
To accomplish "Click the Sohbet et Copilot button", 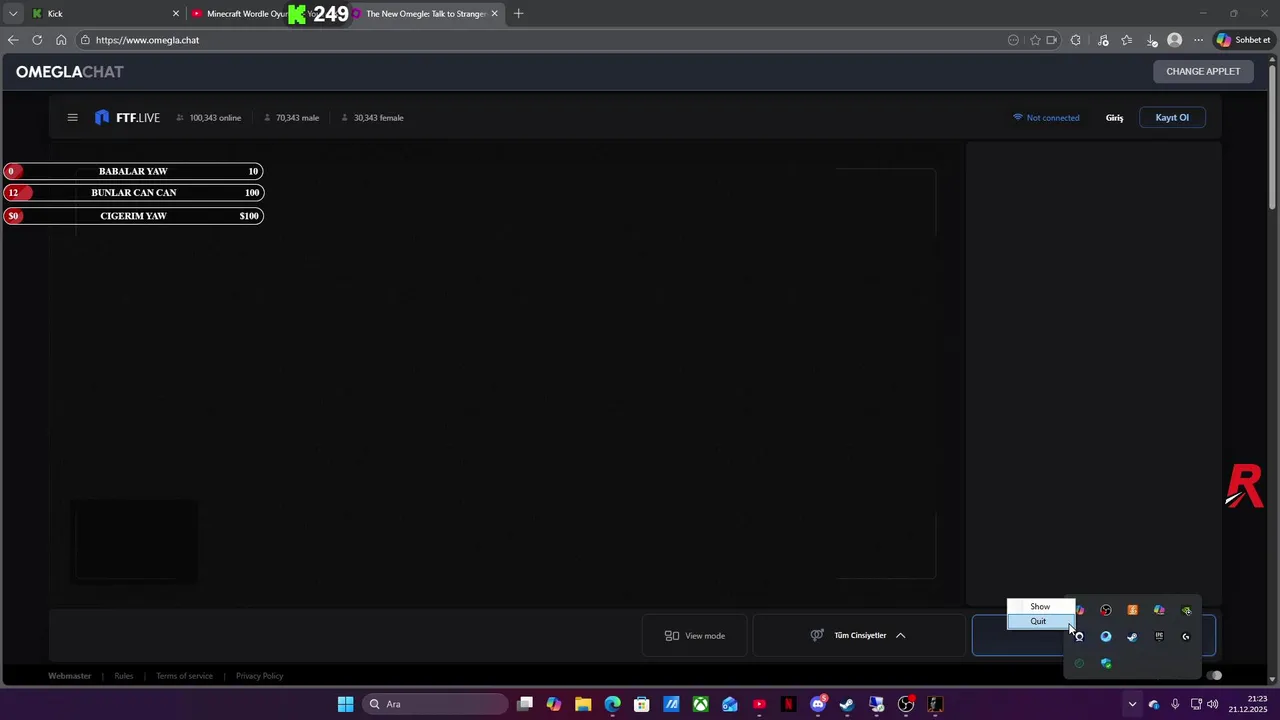I will pyautogui.click(x=1243, y=40).
